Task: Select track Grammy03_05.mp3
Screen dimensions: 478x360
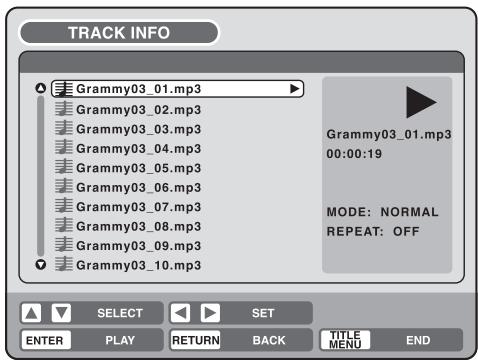Action: click(x=138, y=168)
